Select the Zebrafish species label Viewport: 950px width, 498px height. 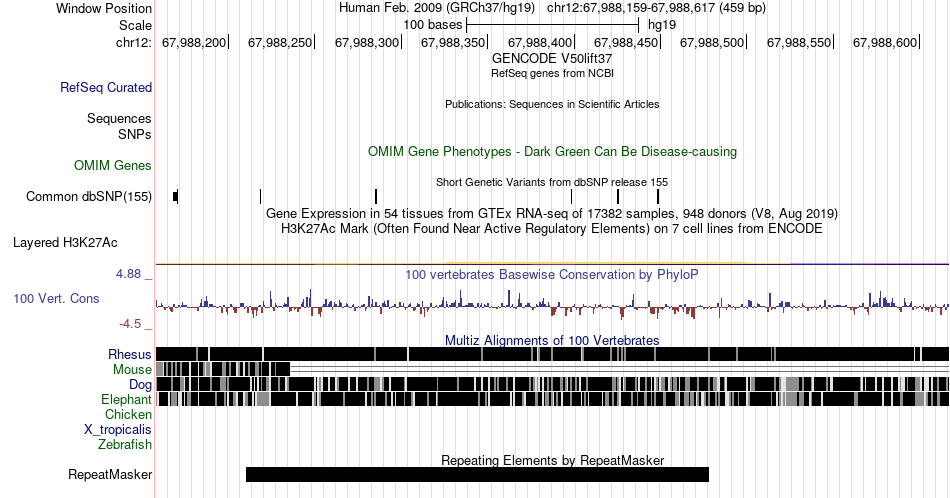coord(125,445)
